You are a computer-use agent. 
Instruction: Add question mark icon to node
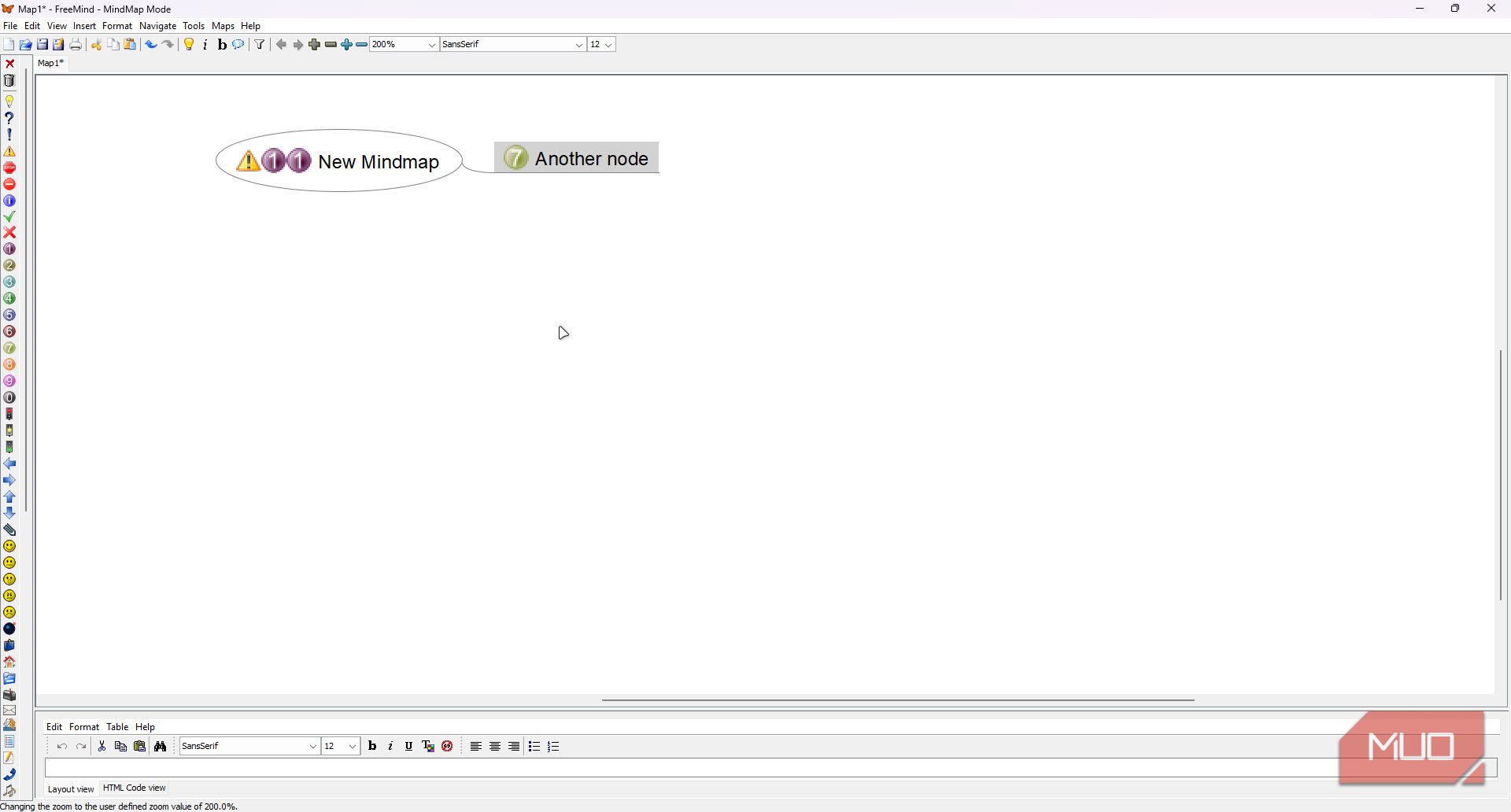[9, 118]
